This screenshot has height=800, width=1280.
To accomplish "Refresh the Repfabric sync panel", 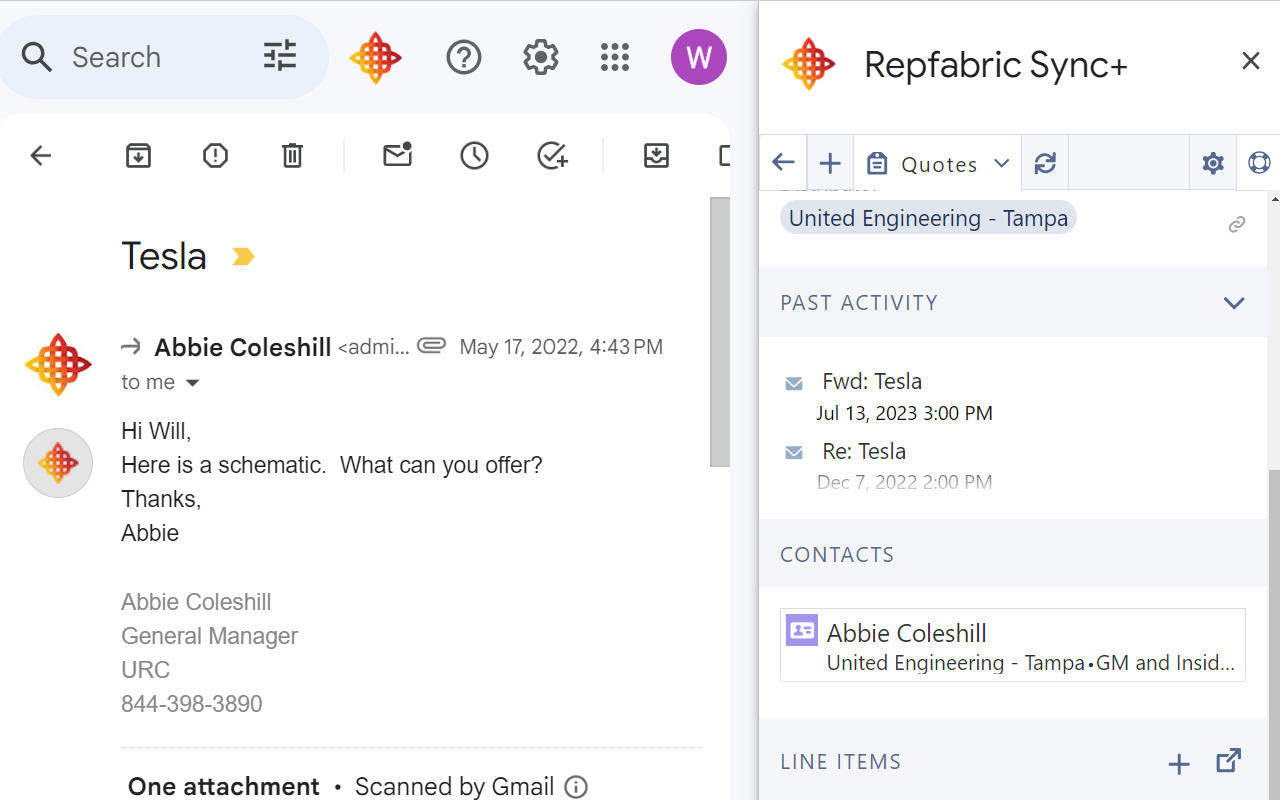I will (1045, 163).
